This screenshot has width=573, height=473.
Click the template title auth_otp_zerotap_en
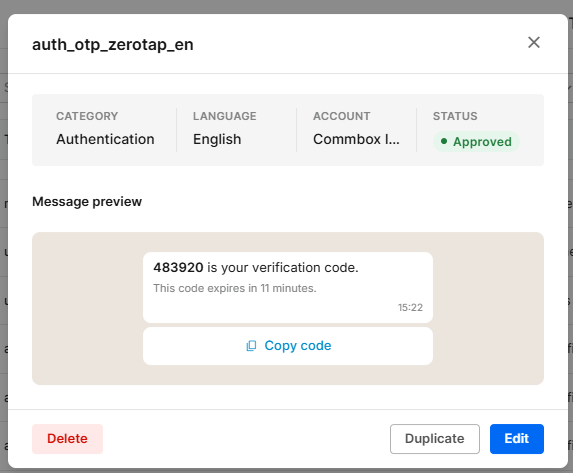click(x=113, y=45)
